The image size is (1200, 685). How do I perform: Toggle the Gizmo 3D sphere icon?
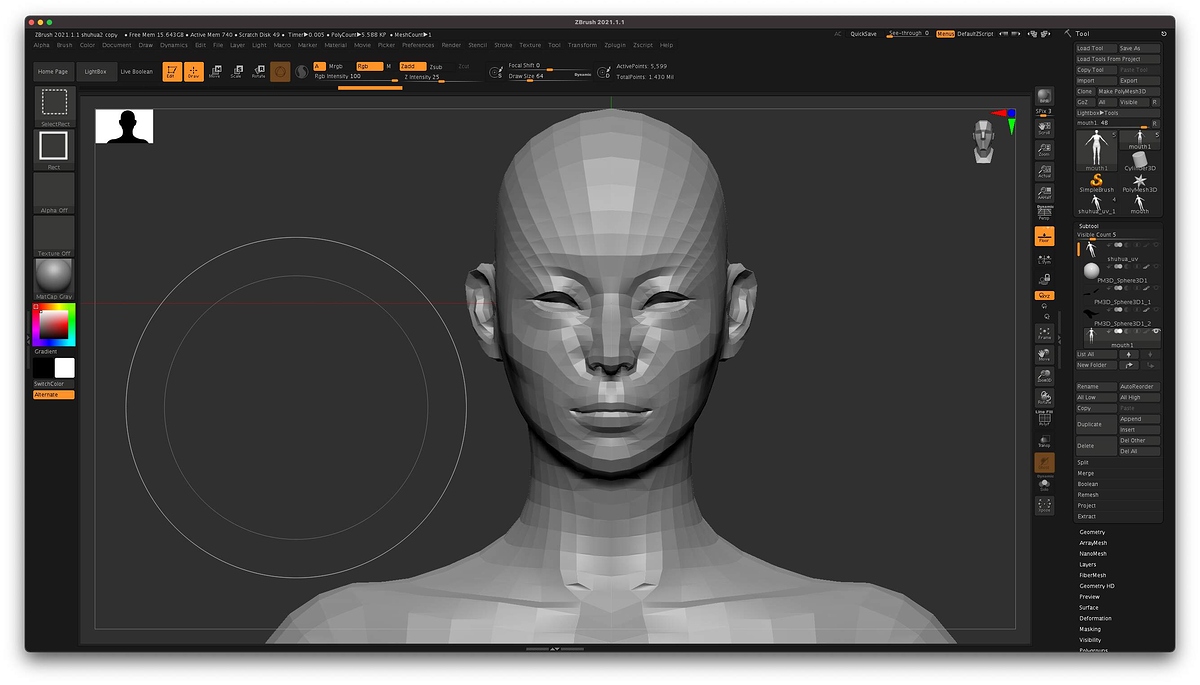pos(281,71)
